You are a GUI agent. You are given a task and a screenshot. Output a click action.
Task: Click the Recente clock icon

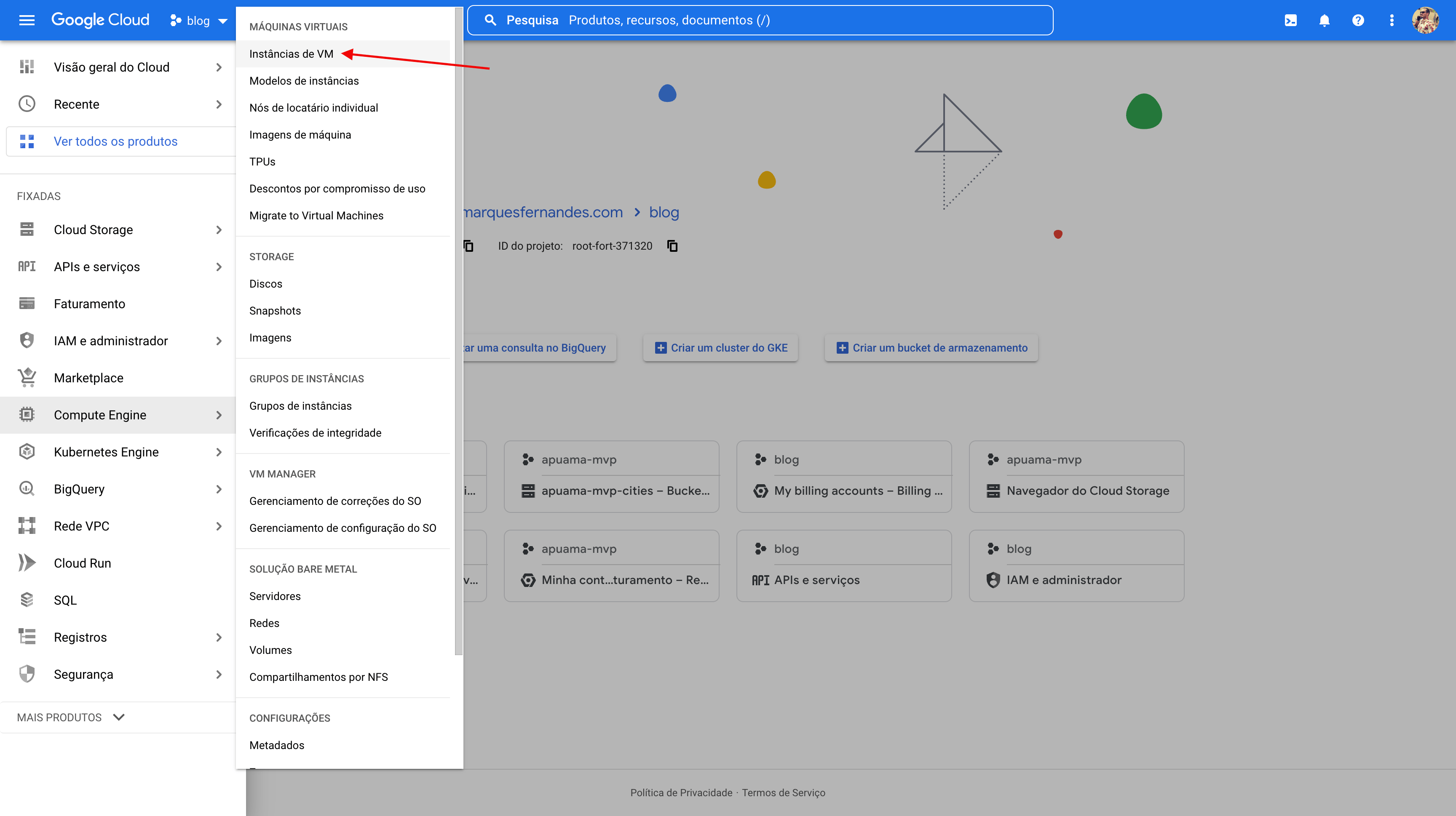(27, 104)
